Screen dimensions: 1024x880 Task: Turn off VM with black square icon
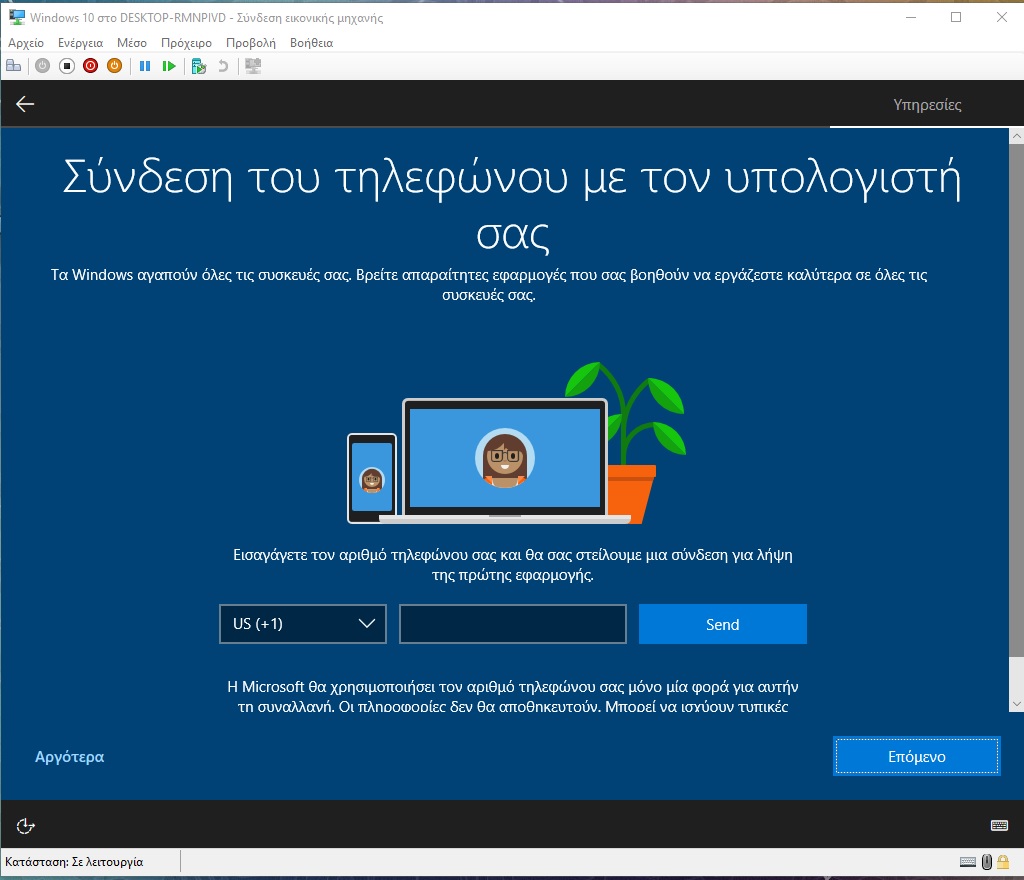click(x=67, y=66)
